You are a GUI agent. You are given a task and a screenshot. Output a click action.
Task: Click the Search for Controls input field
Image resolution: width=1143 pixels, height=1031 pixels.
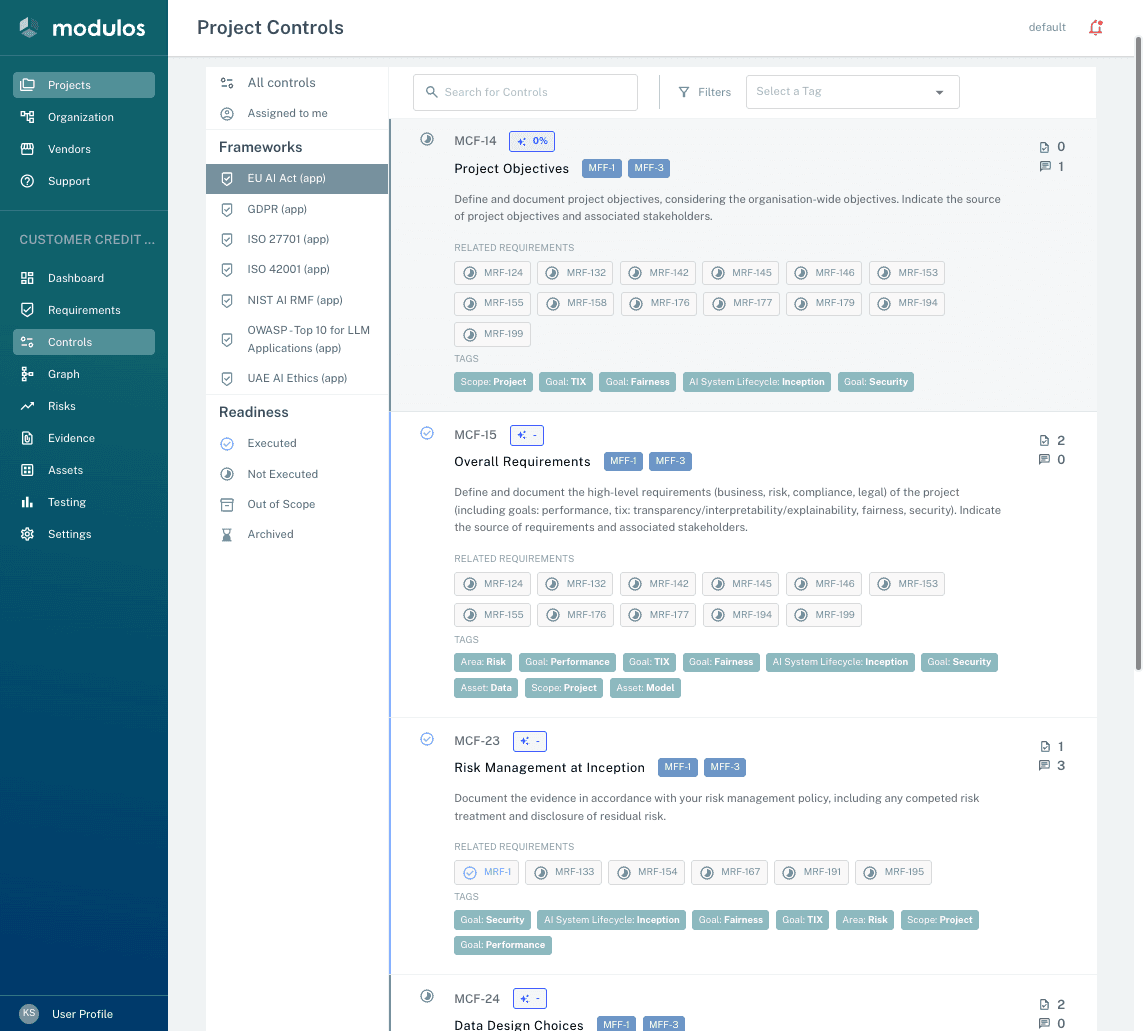coord(525,91)
